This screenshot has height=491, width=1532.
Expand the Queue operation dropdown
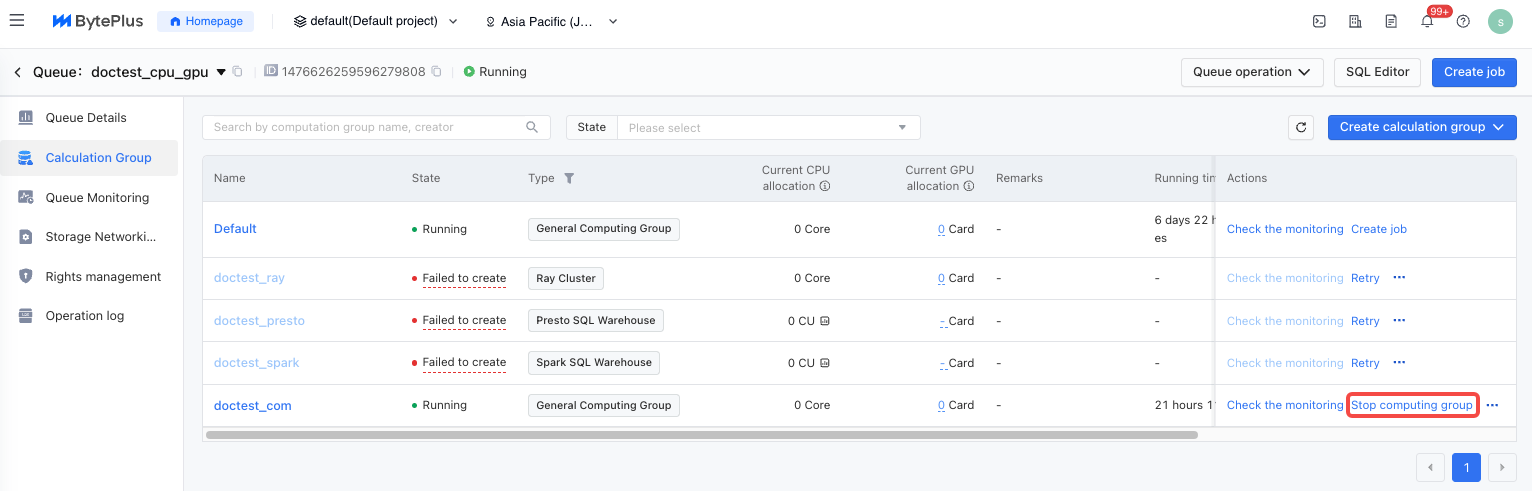(x=1251, y=72)
